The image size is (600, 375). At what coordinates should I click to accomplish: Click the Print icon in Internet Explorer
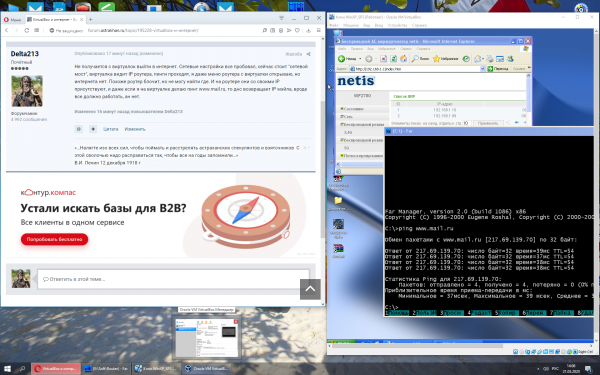coord(489,59)
